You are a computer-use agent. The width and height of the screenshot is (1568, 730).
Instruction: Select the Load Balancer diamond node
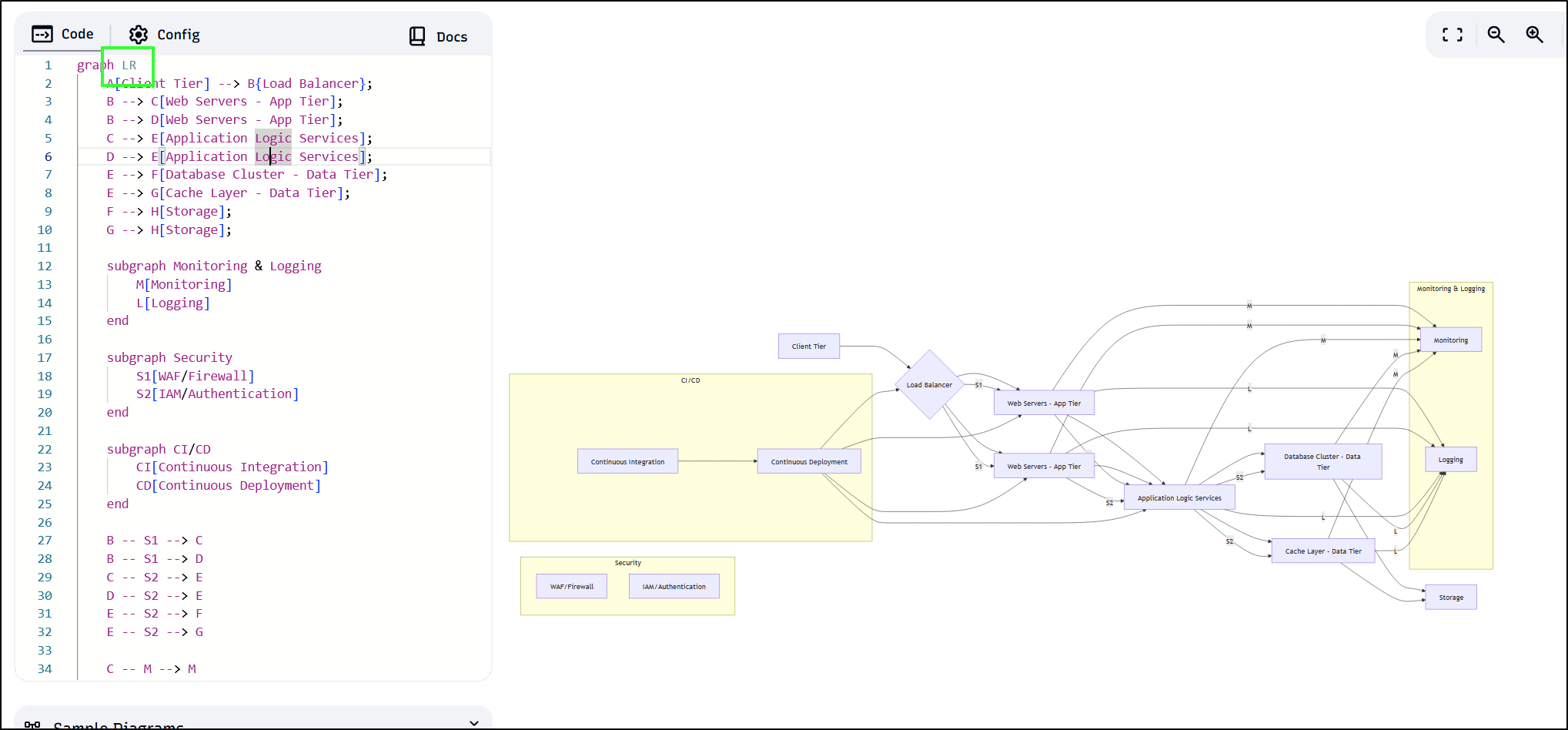point(929,385)
